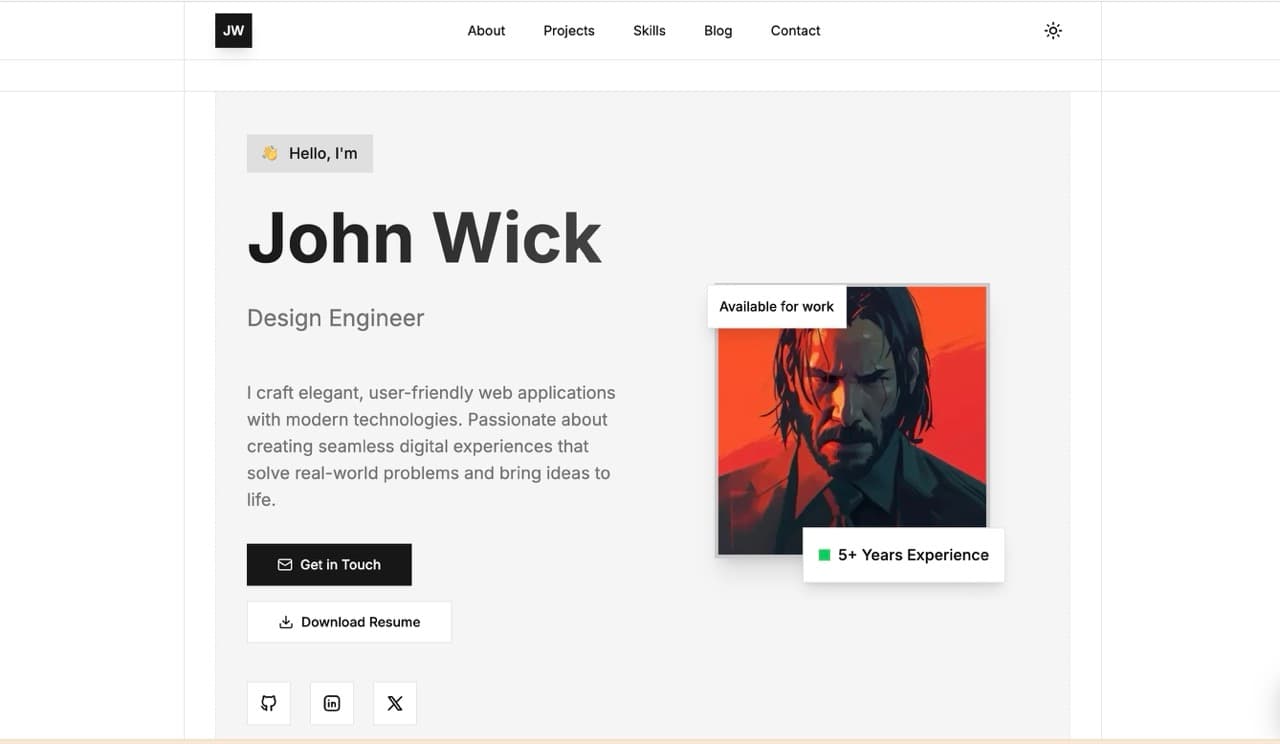Click the green dot on Years Experience badge
Screen dimensions: 1280x744
click(x=824, y=554)
